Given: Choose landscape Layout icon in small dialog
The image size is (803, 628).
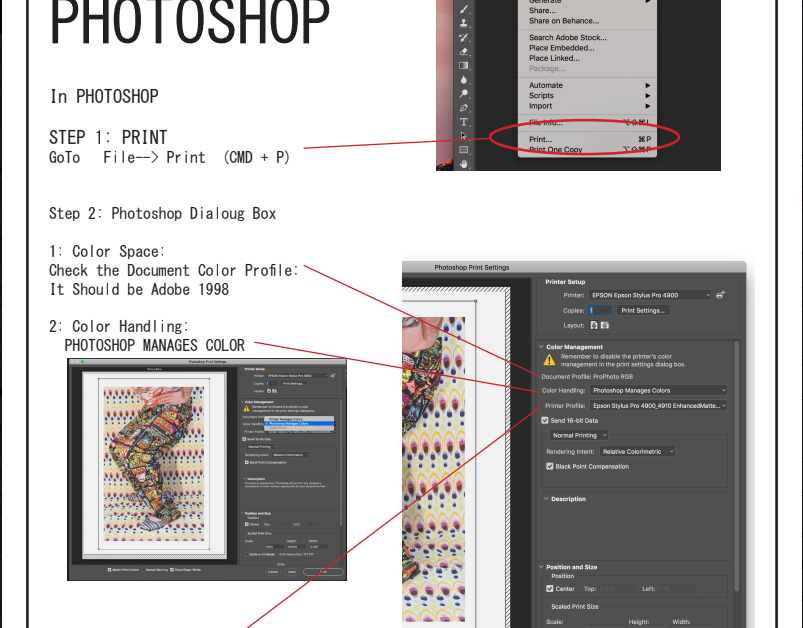Looking at the screenshot, I should point(274,391).
